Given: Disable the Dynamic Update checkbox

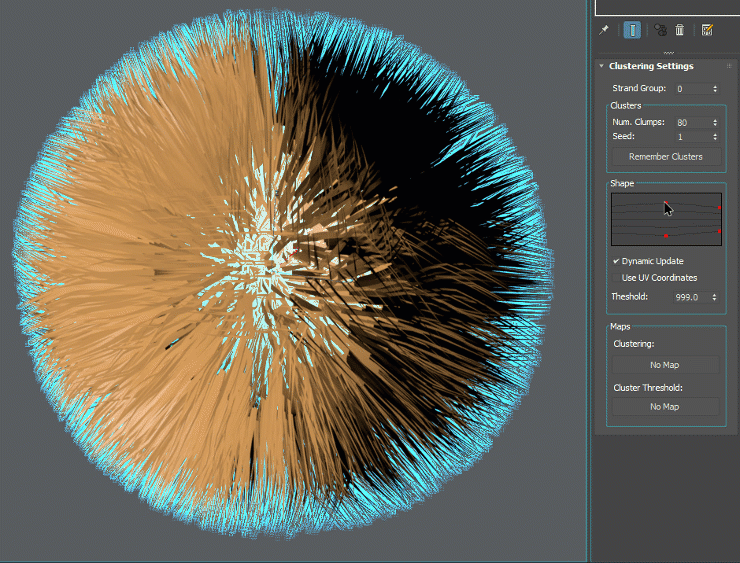Looking at the screenshot, I should point(616,261).
